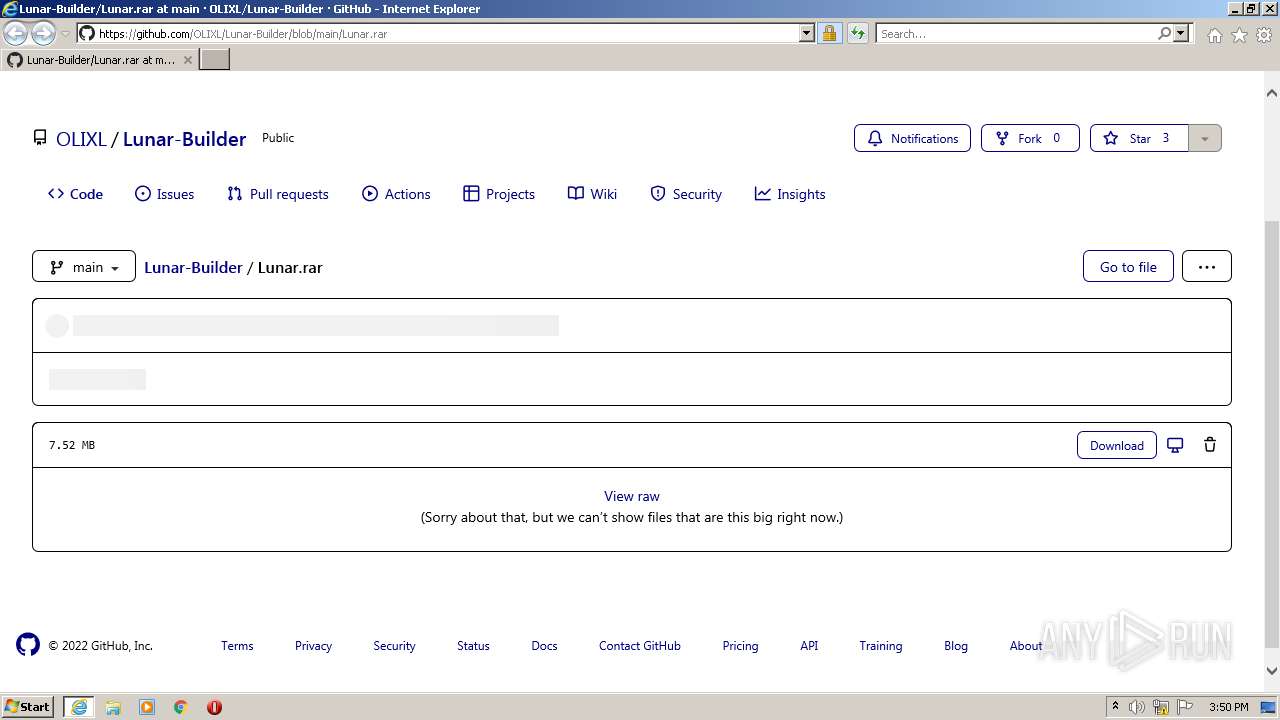This screenshot has height=720, width=1280.
Task: Open Lunar-Builder breadcrumb link
Action: pos(193,267)
